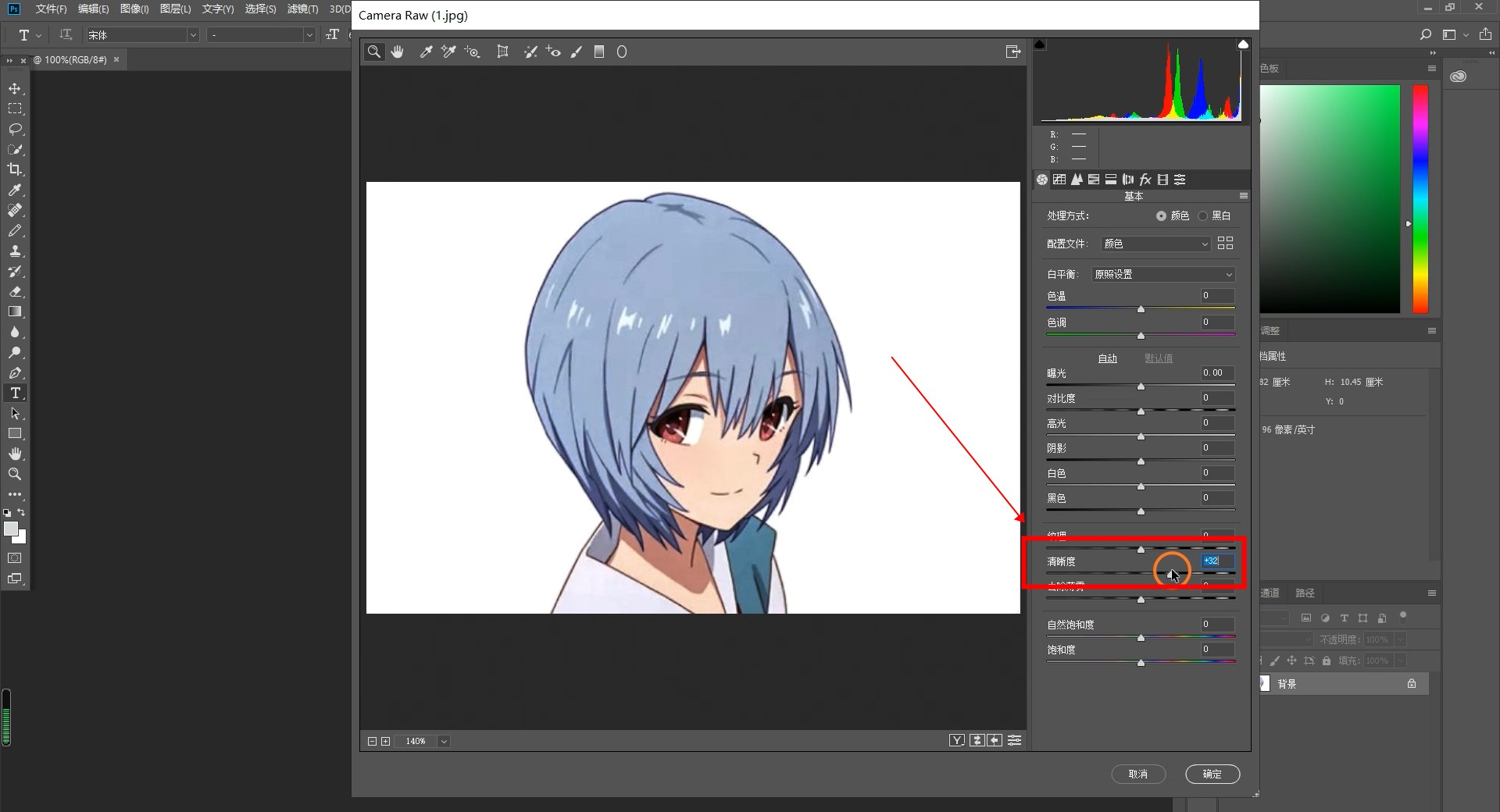This screenshot has width=1500, height=812.
Task: Toggle Camera Raw full screen mode icon
Action: (1013, 52)
